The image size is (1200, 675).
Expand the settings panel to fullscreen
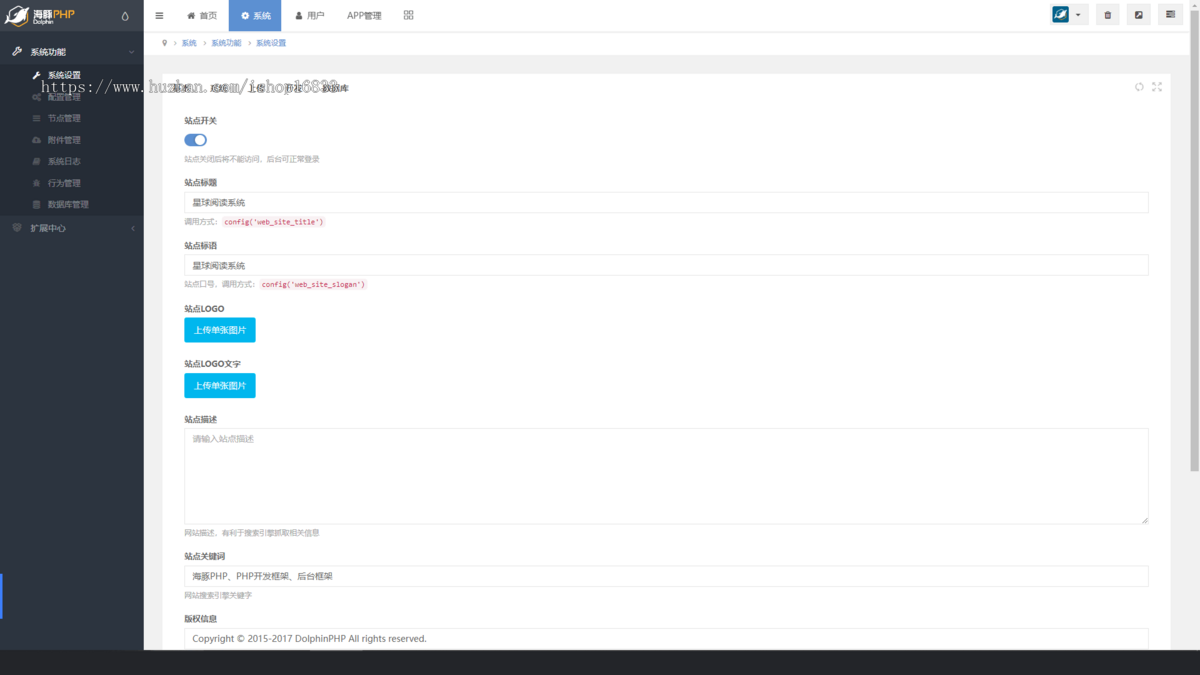click(x=1157, y=87)
